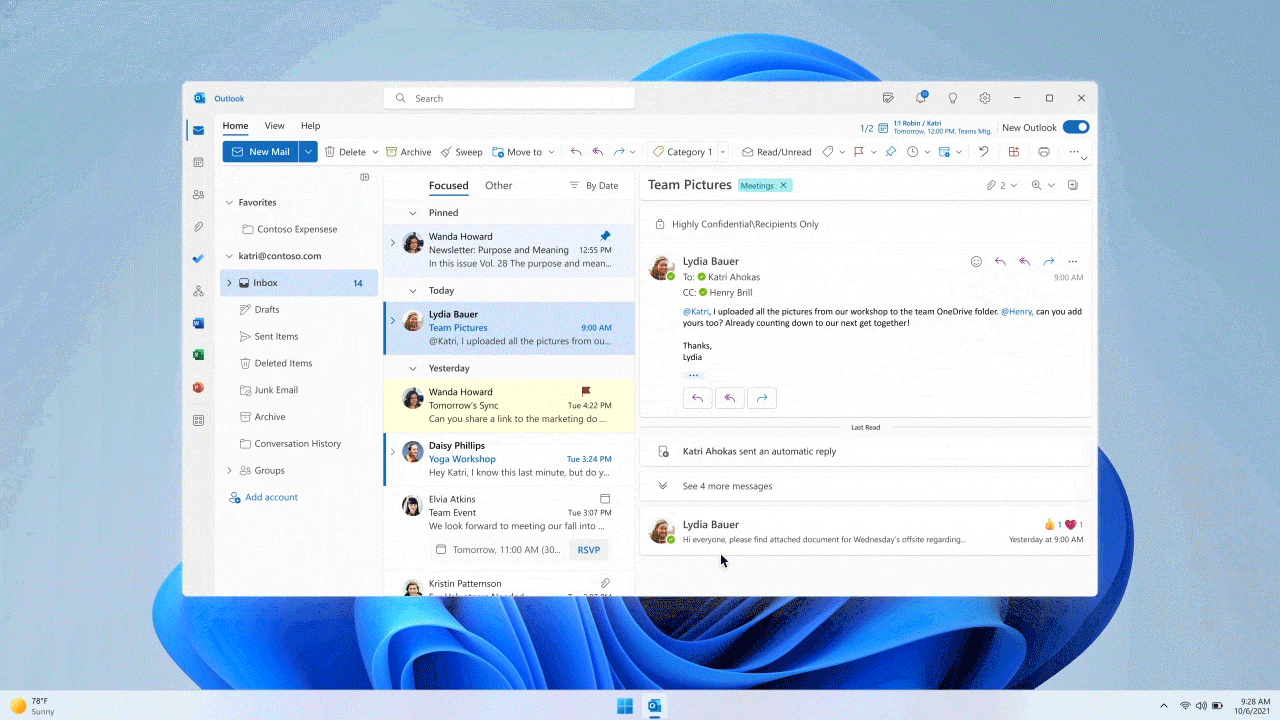Mark the message Read/Unread from the ribbon
Image resolution: width=1280 pixels, height=720 pixels.
[x=778, y=151]
